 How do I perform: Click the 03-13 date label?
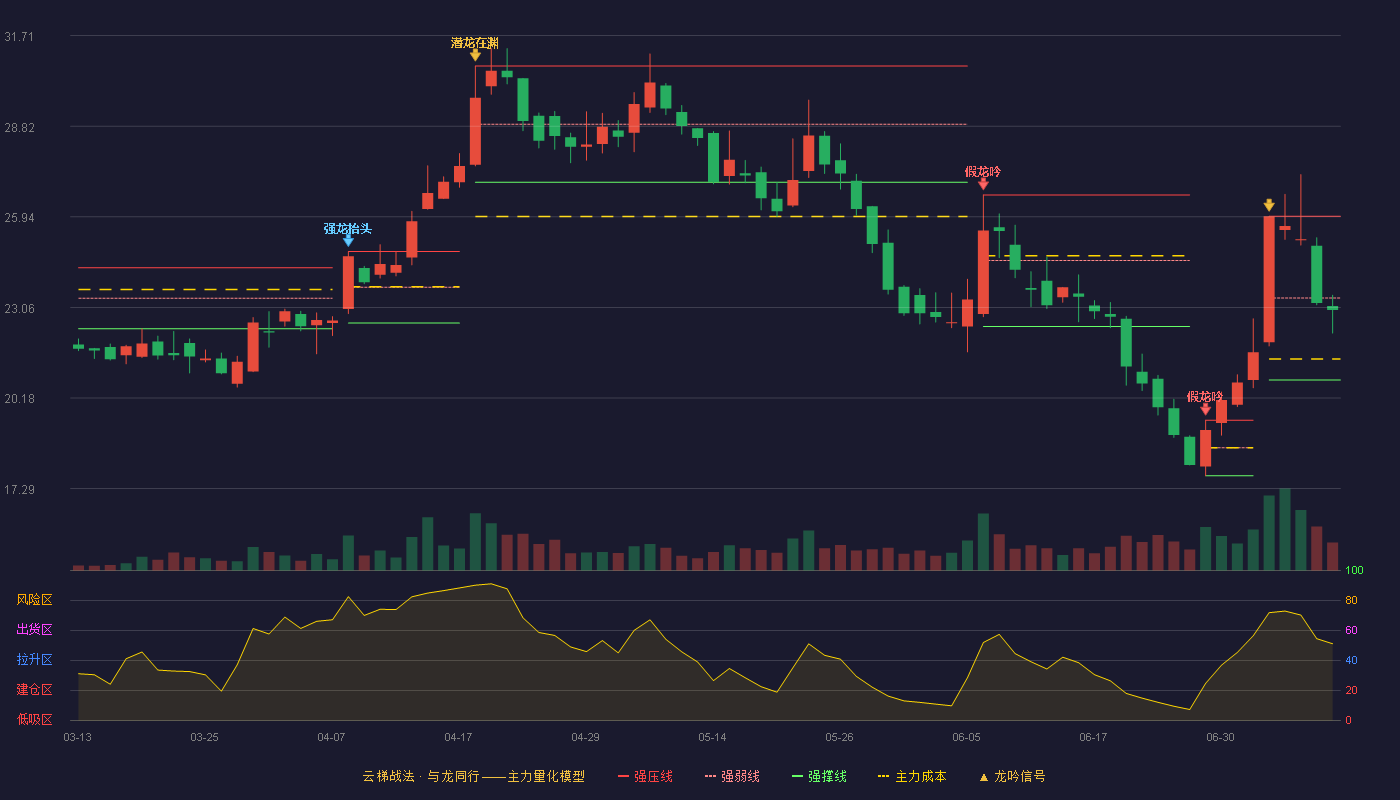(78, 737)
